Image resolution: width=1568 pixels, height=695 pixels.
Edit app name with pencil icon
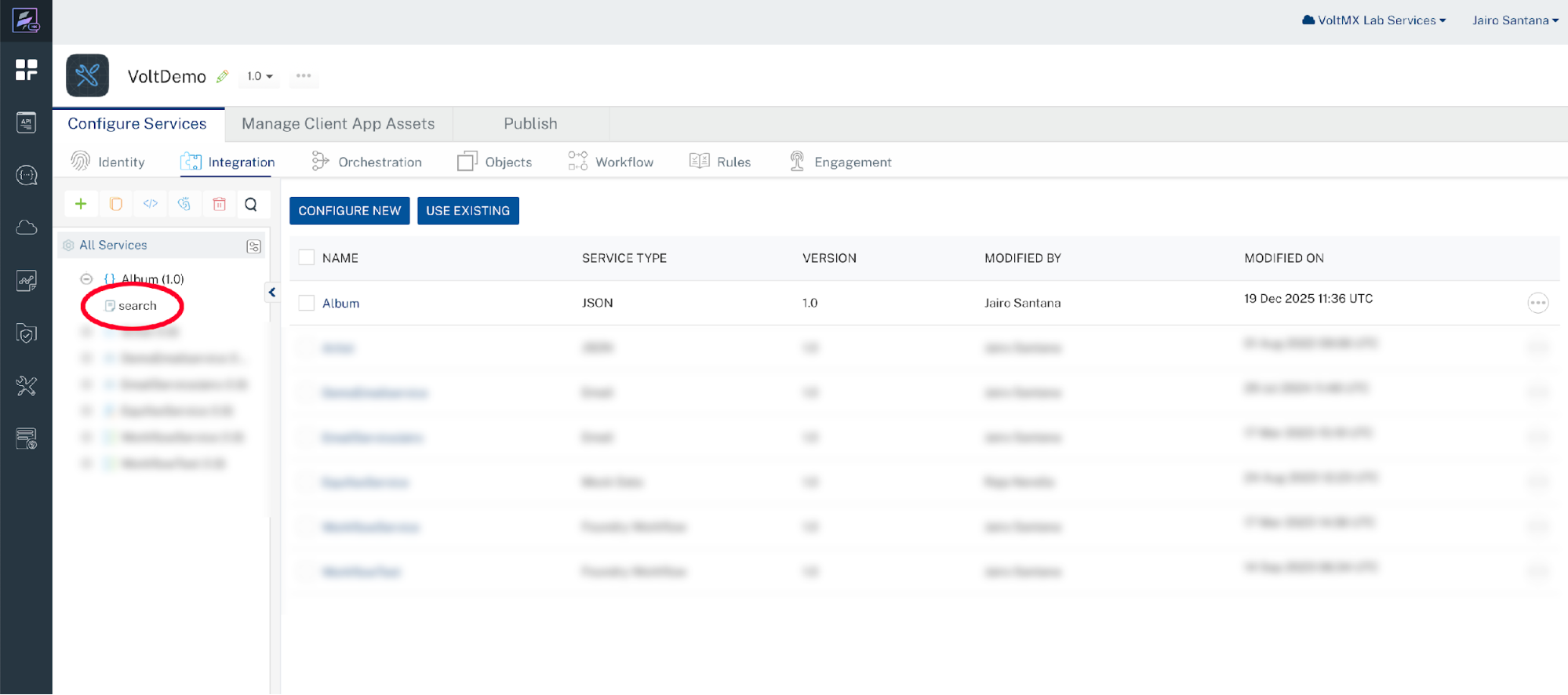pyautogui.click(x=223, y=76)
